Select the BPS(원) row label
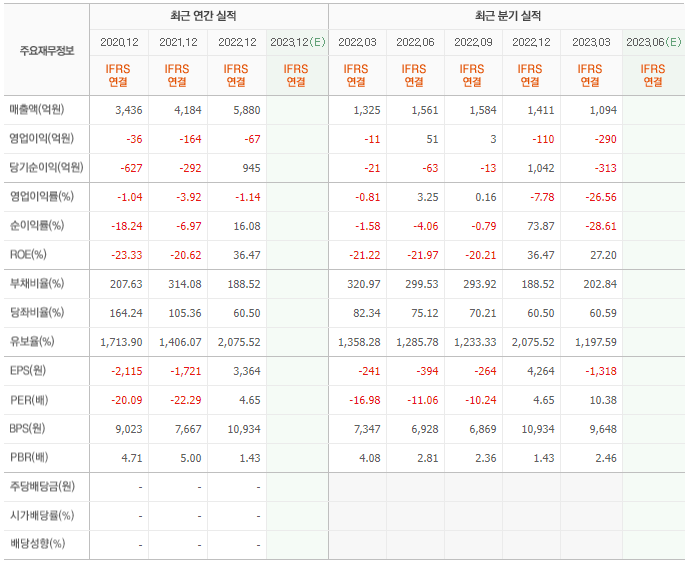Image resolution: width=689 pixels, height=563 pixels. pyautogui.click(x=27, y=429)
